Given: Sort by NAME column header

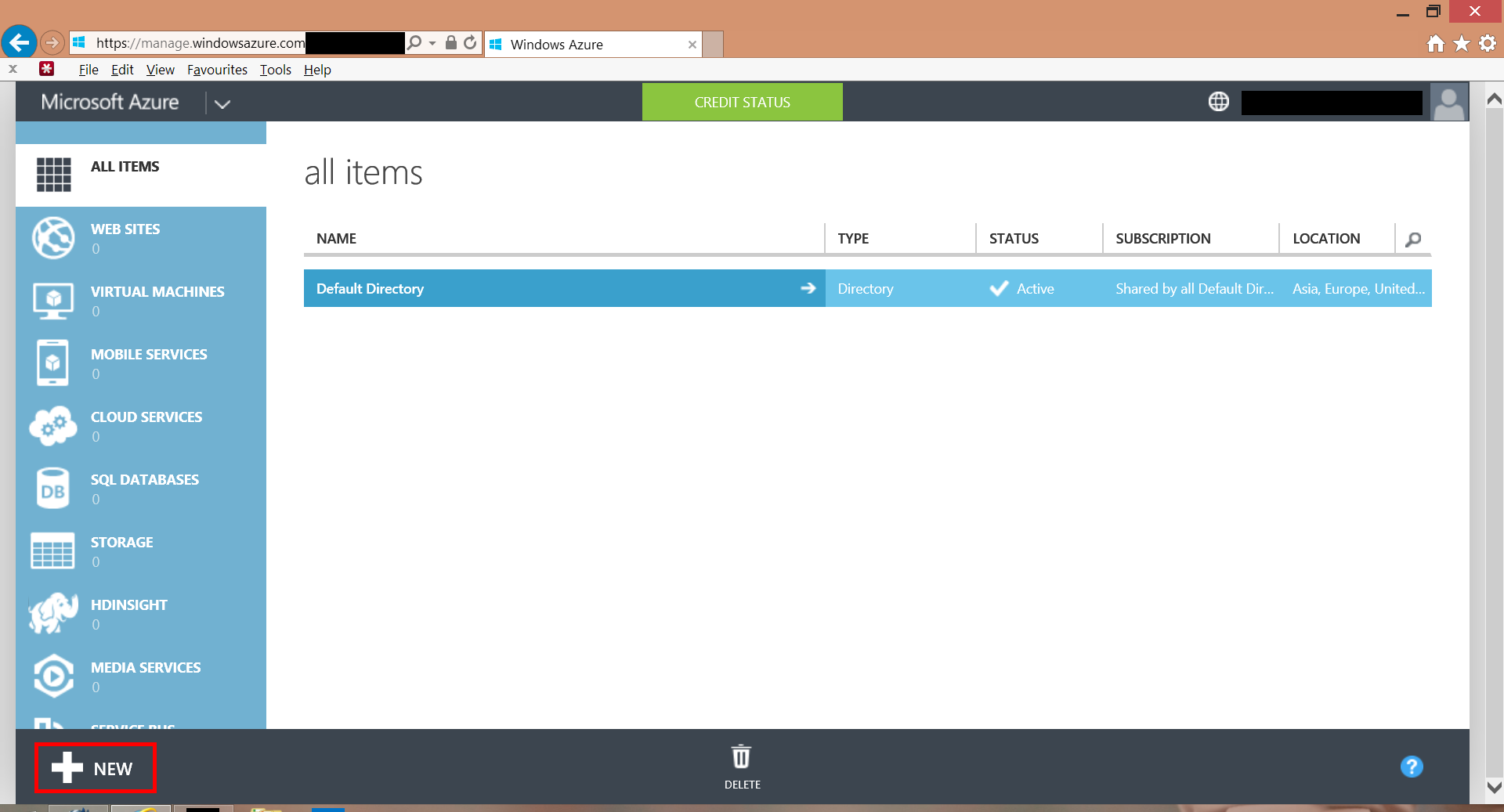Looking at the screenshot, I should 336,239.
